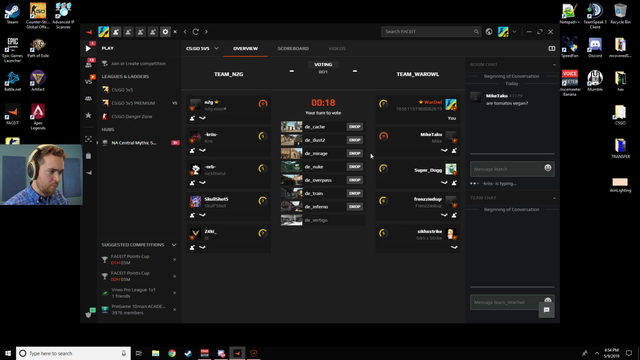Drop the de_nuke map

[354, 167]
